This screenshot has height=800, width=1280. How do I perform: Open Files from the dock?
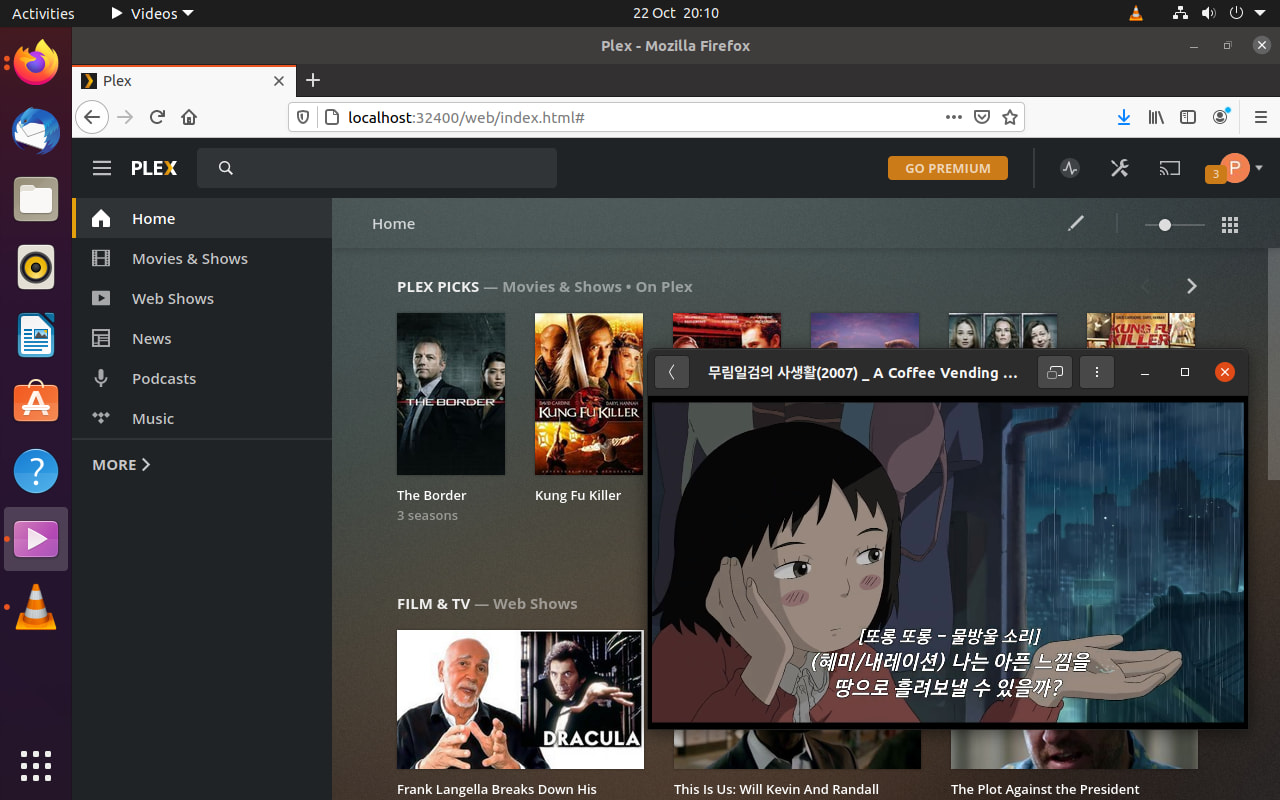(36, 199)
